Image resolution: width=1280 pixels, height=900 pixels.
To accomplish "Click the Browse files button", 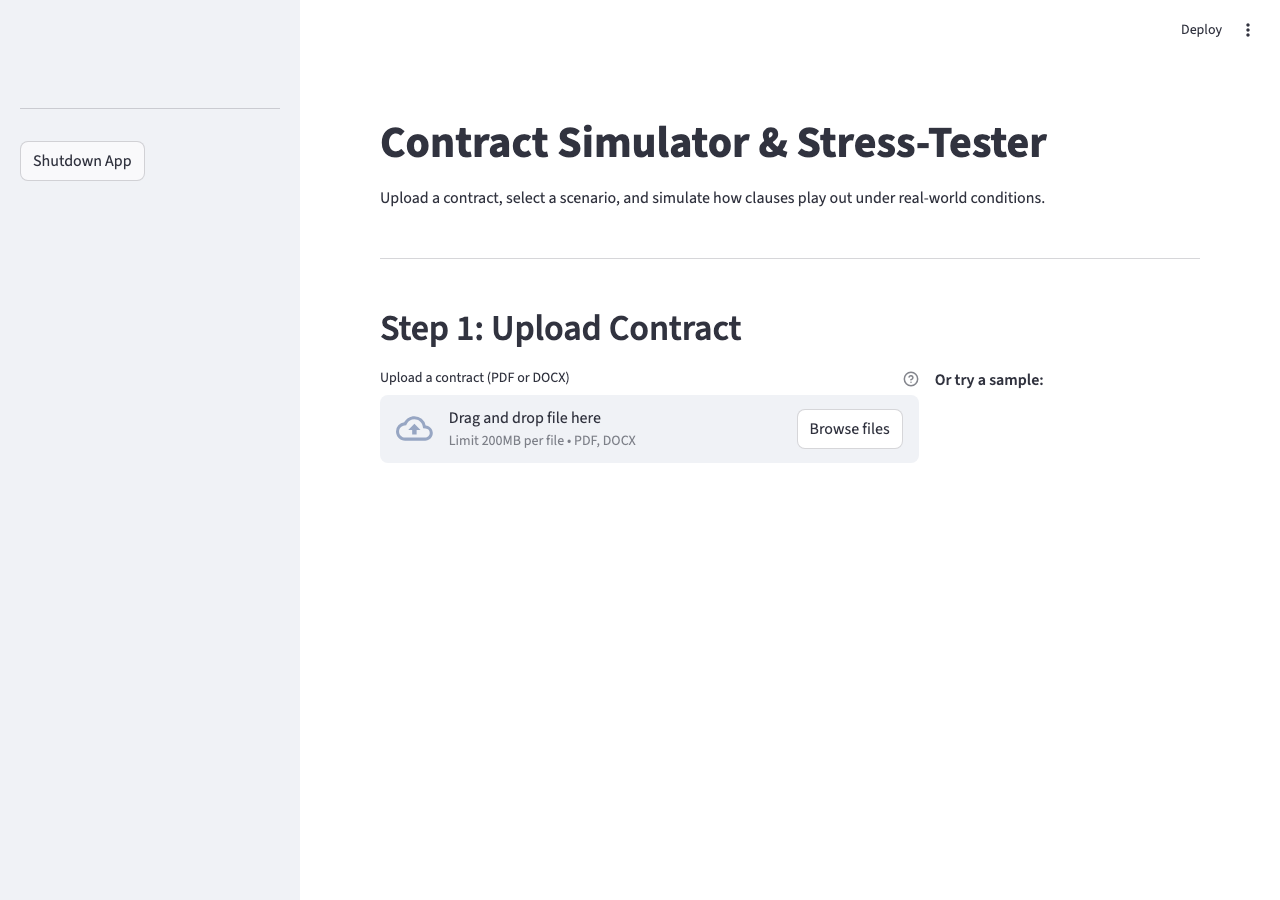I will [x=849, y=428].
